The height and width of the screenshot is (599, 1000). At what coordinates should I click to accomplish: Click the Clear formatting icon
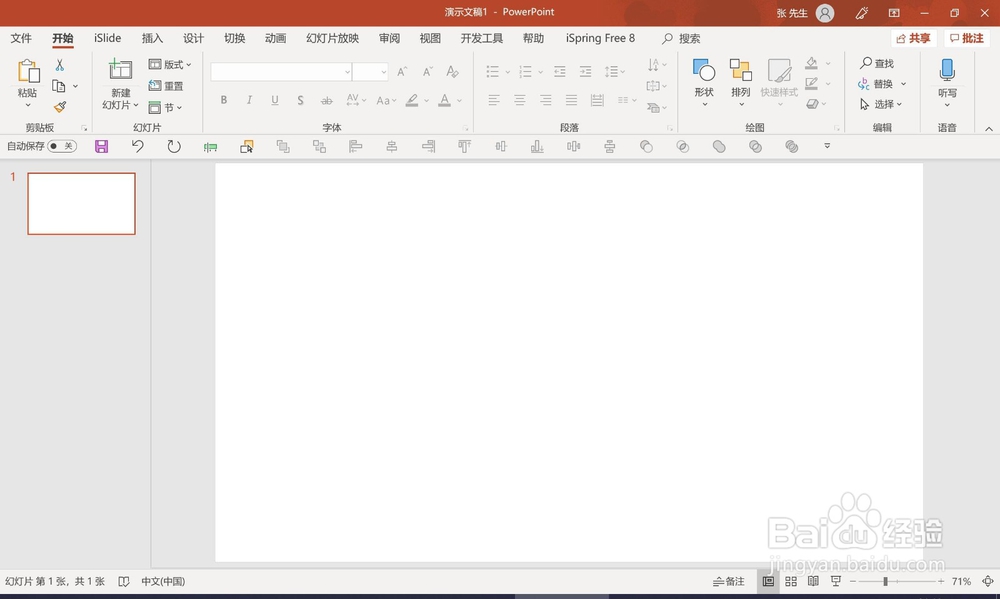pyautogui.click(x=452, y=71)
